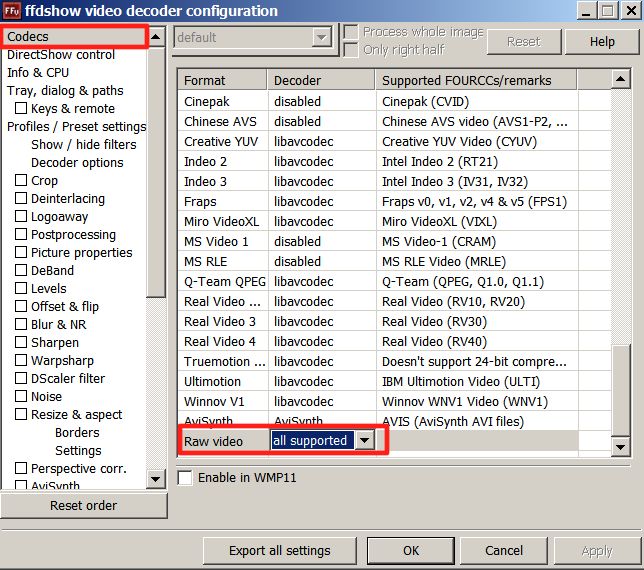Viewport: 644px width, 570px height.
Task: Enable DScaler filter checkbox
Action: 21,379
